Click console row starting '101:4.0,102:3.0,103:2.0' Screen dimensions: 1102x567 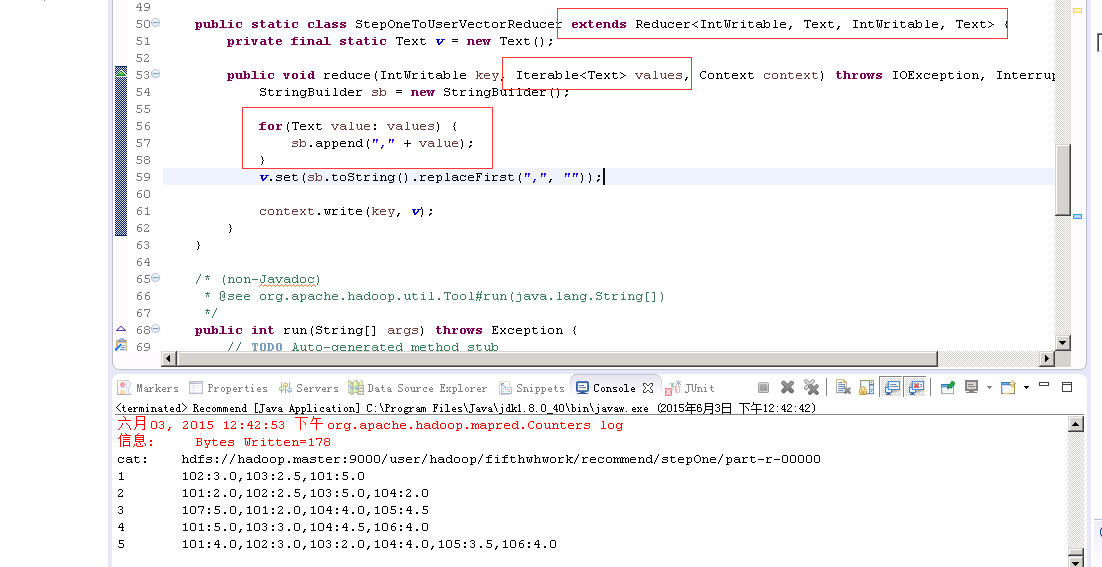coord(369,544)
